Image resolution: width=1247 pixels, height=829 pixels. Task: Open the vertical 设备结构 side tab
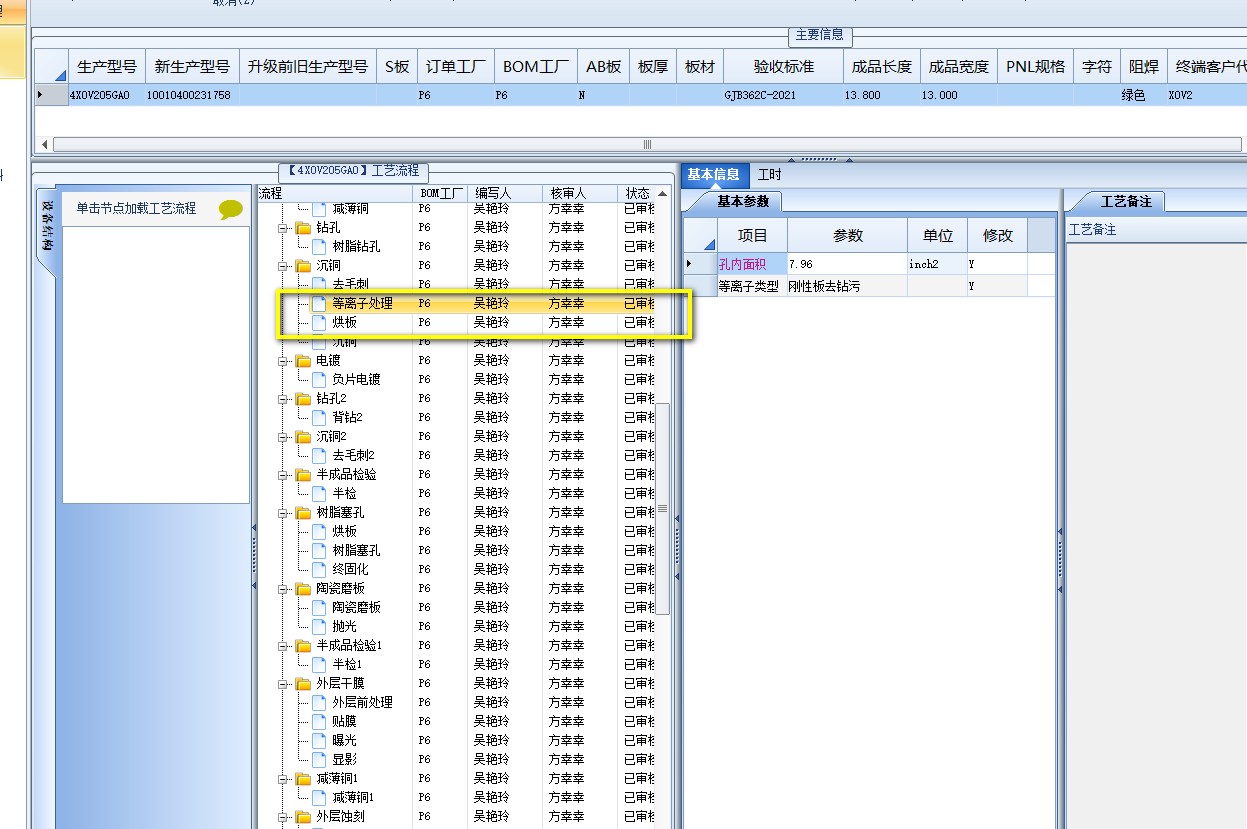(47, 231)
